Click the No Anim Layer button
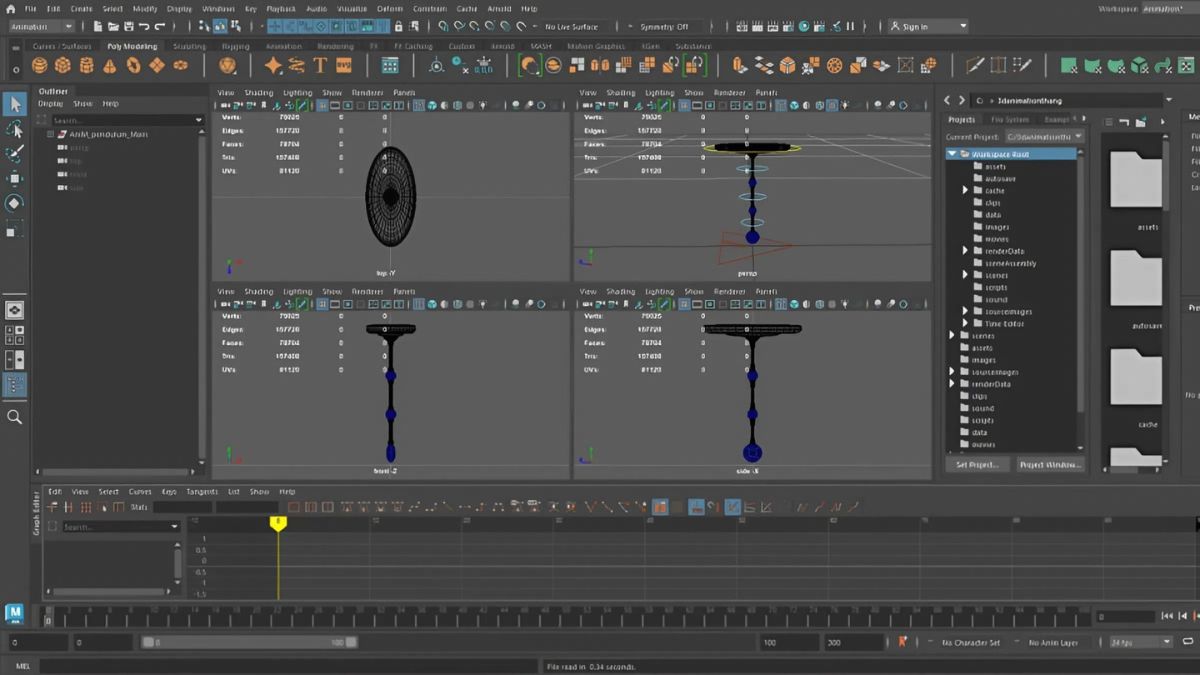 tap(1053, 642)
